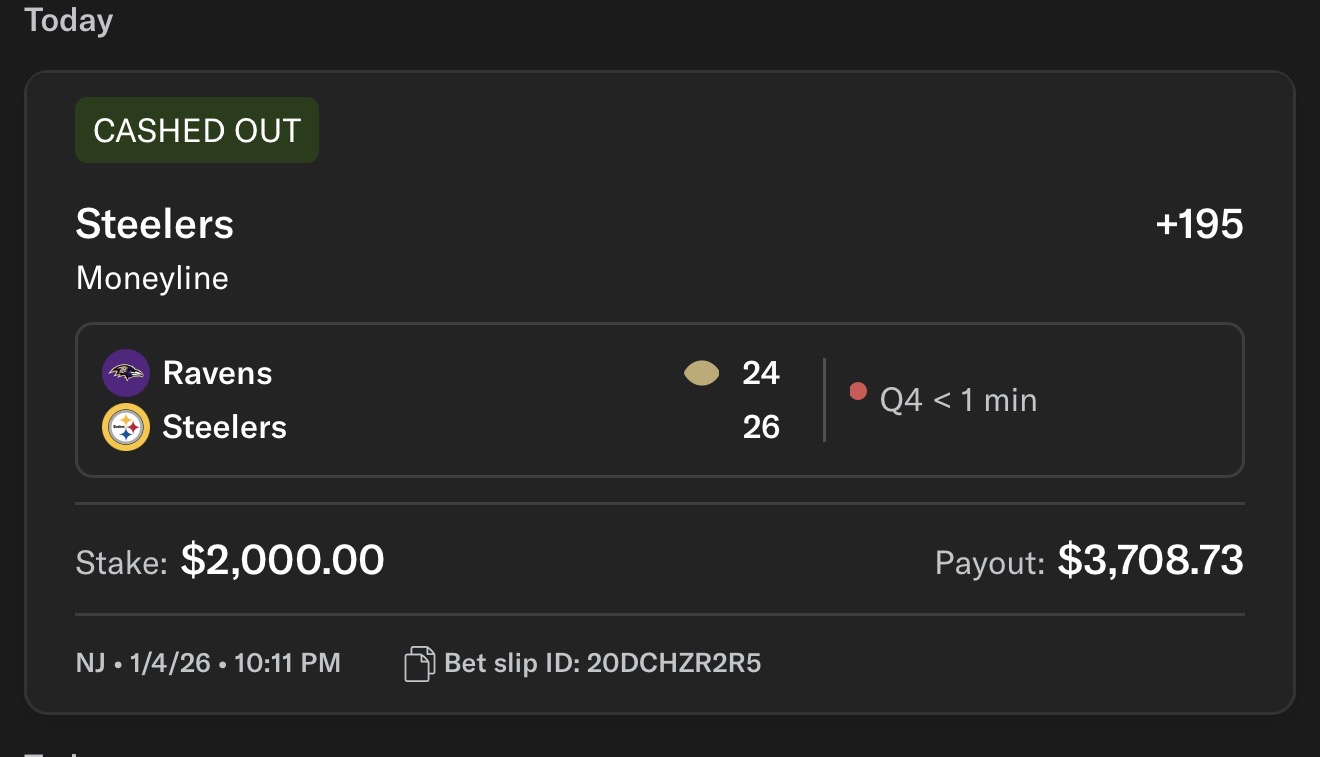Click the $2,000.00 stake amount
This screenshot has height=757, width=1320.
click(282, 560)
